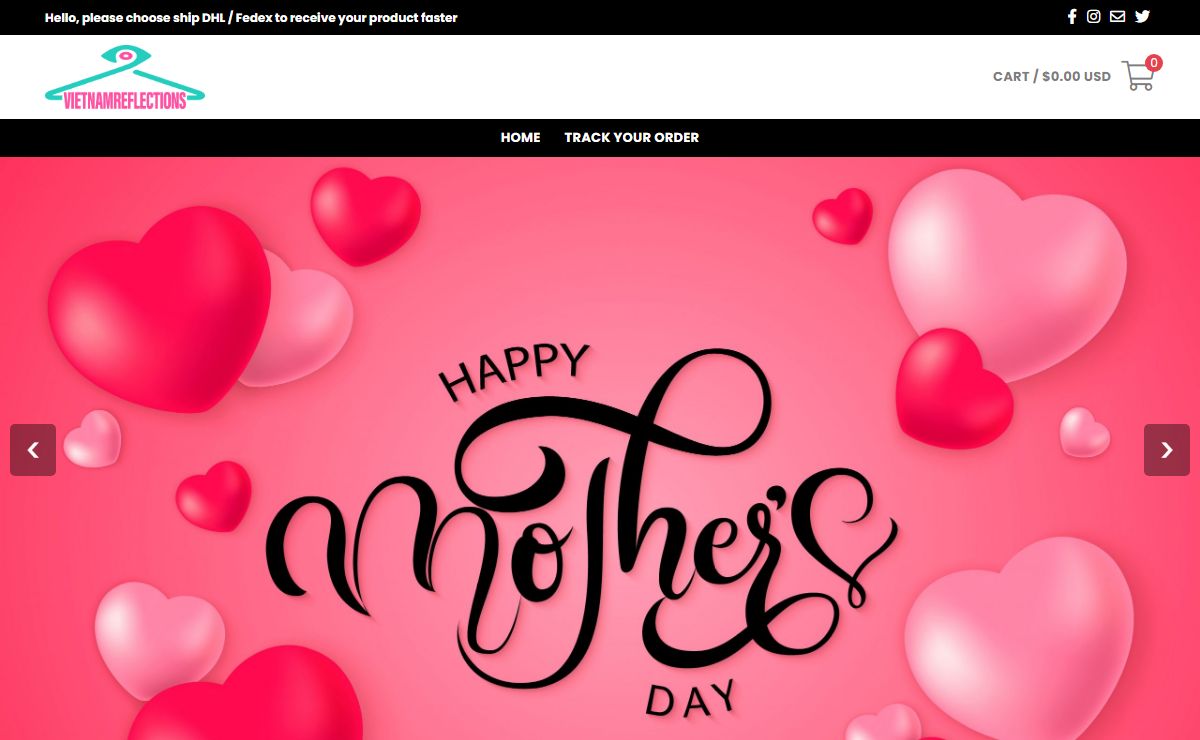
Task: Click the DAY text on the banner
Action: (691, 696)
